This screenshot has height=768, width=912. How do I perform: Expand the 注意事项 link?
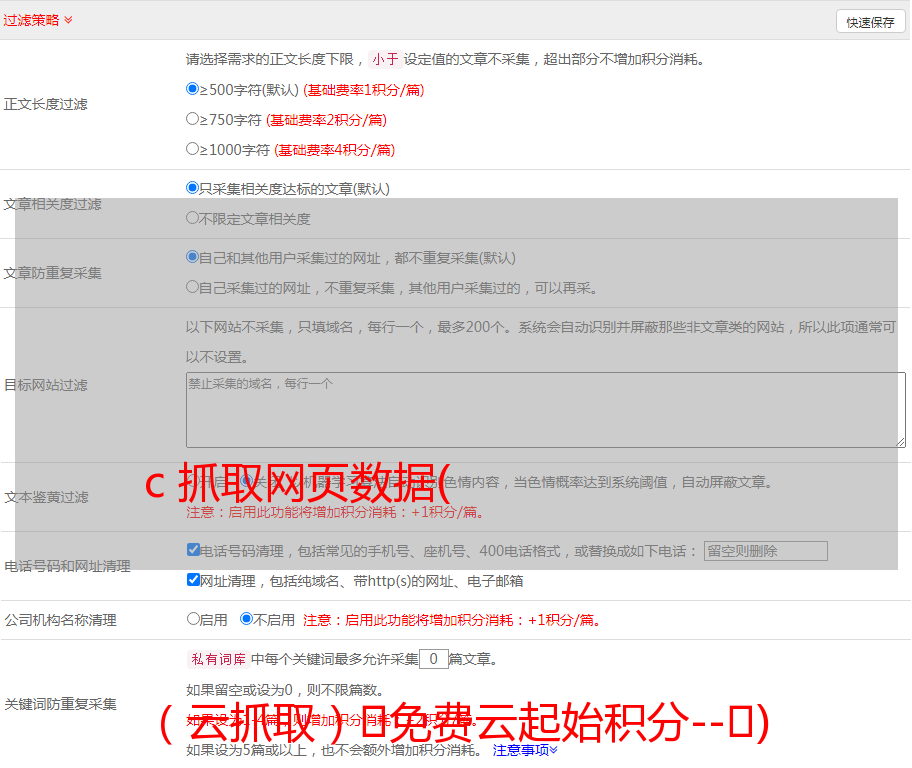click(x=525, y=749)
